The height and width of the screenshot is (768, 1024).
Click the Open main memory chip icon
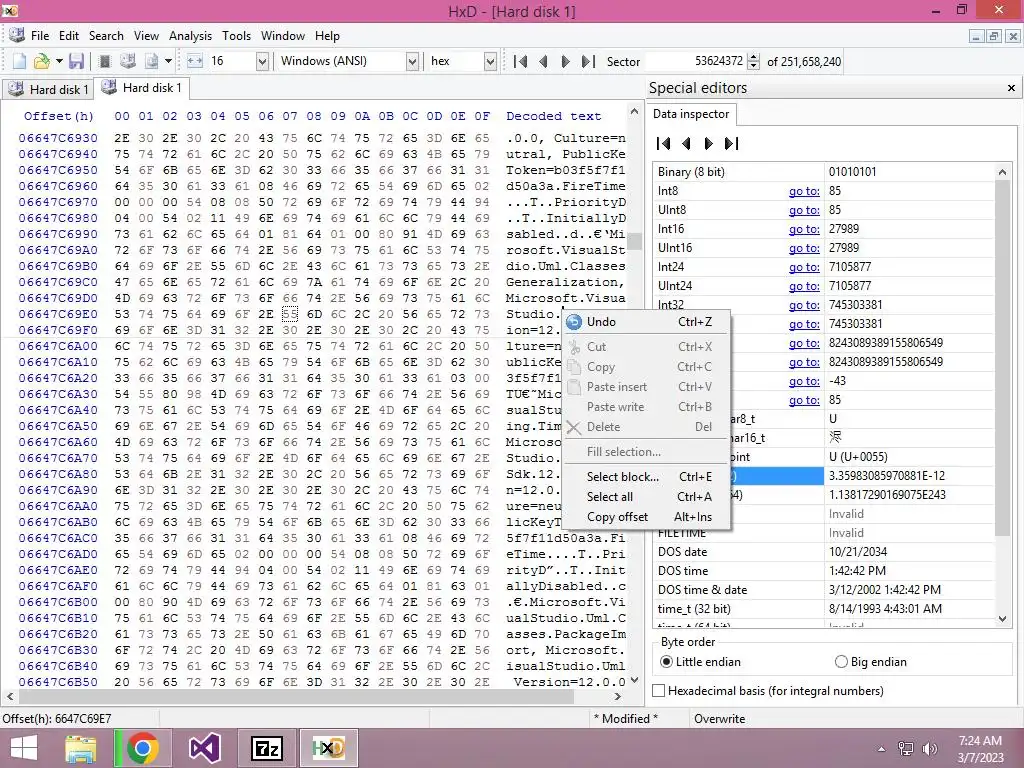point(104,61)
